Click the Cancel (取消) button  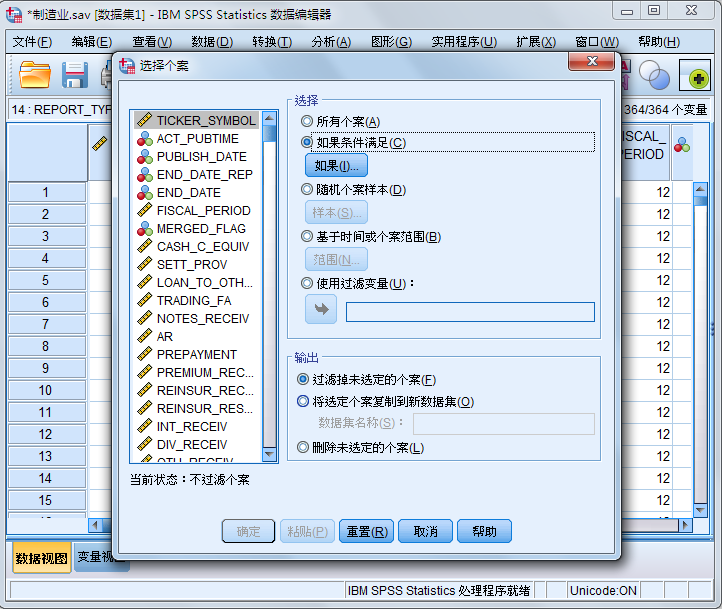coord(425,532)
